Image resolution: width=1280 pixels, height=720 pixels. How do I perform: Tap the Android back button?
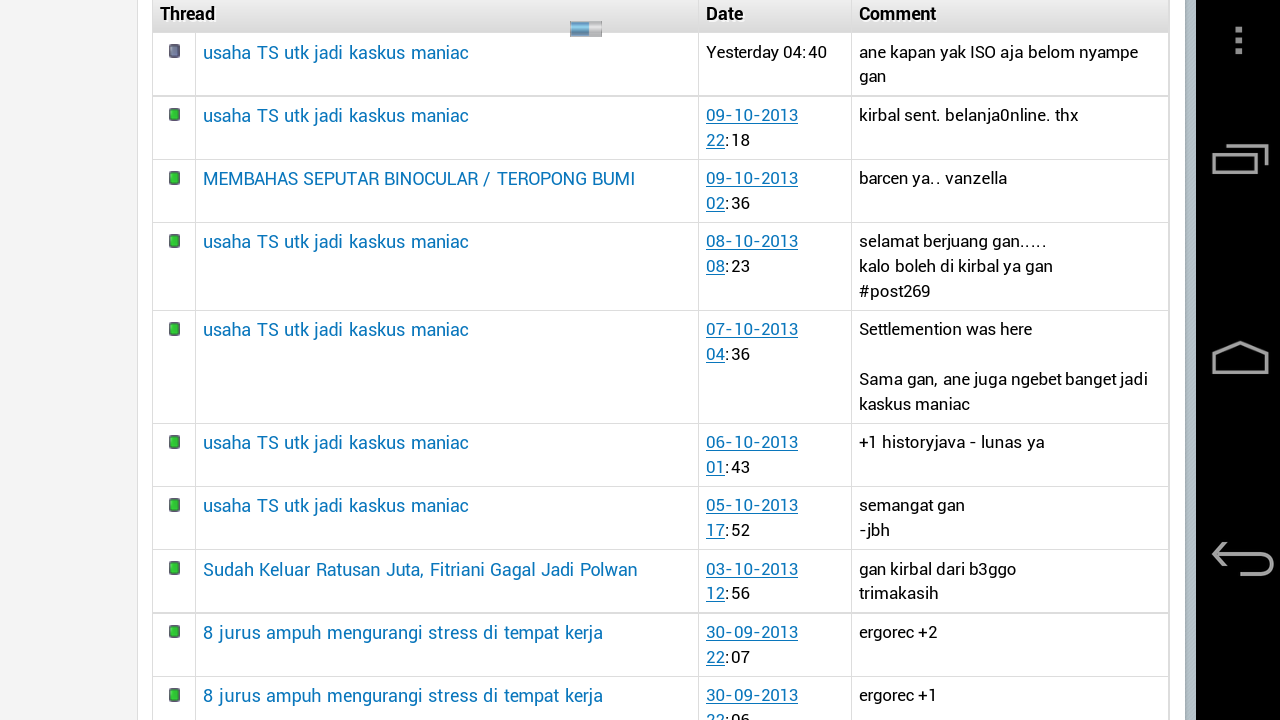[x=1242, y=559]
